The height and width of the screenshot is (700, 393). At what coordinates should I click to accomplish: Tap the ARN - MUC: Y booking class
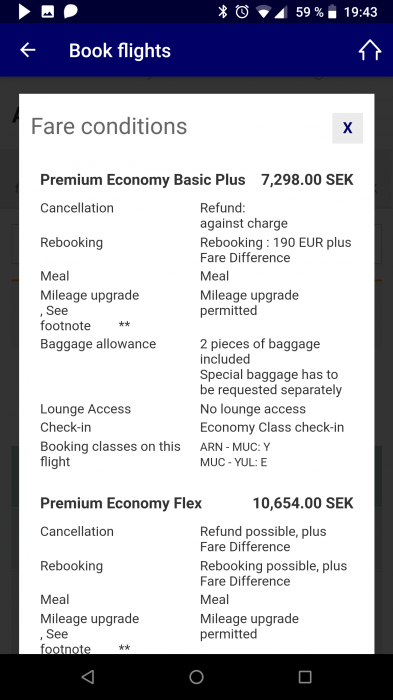coord(235,447)
